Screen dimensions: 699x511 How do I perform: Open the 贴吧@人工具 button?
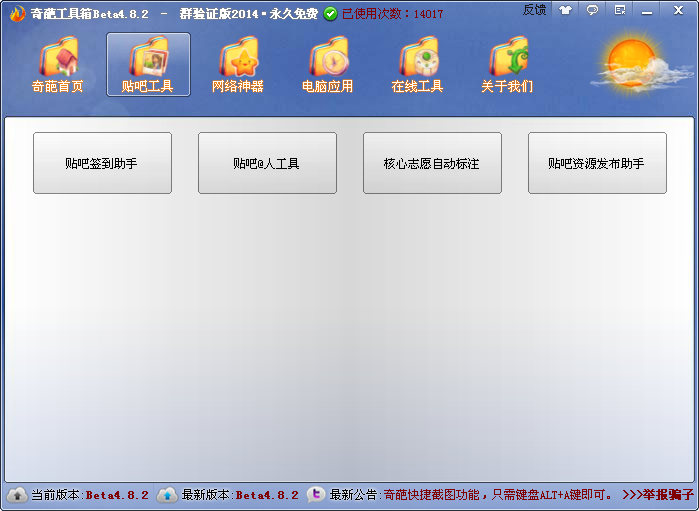pyautogui.click(x=267, y=163)
